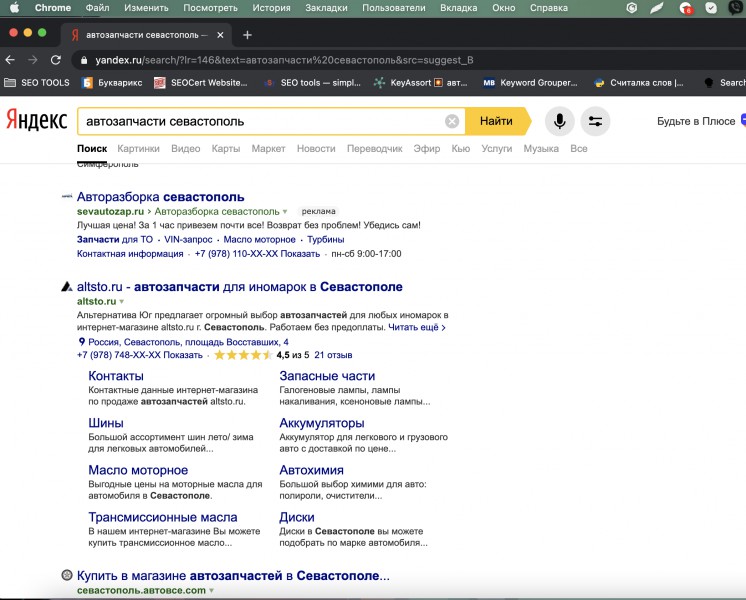Open search settings filters icon
The width and height of the screenshot is (746, 600).
[x=595, y=121]
